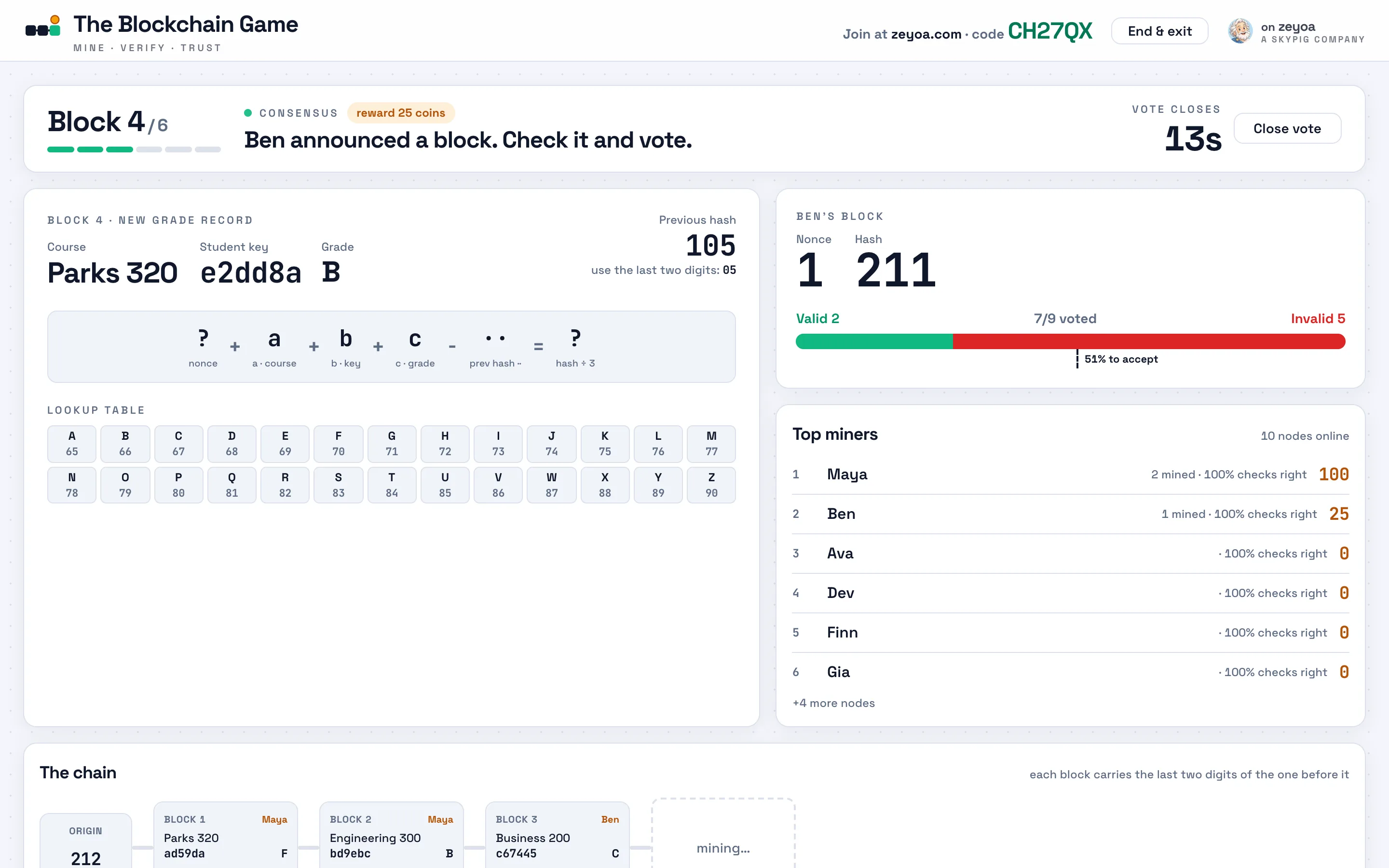Image resolution: width=1389 pixels, height=868 pixels.
Task: Click the course name Parks 320
Action: 112,272
